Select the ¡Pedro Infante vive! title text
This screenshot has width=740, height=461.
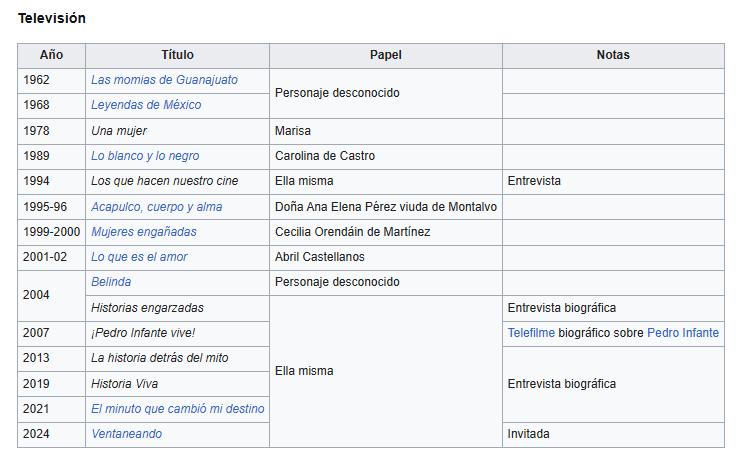(x=143, y=333)
